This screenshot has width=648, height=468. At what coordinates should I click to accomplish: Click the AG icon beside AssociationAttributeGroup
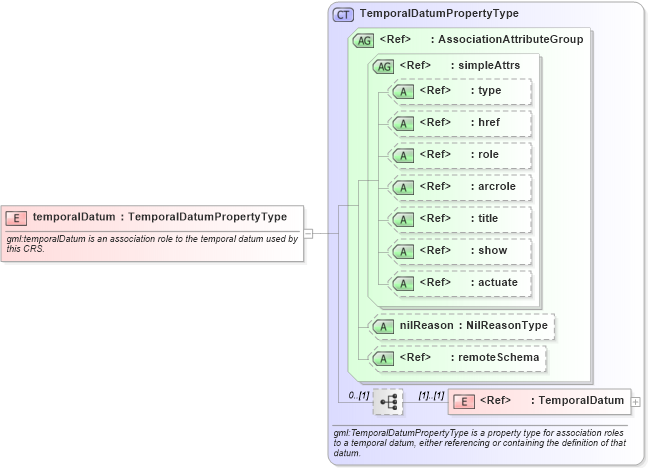364,41
